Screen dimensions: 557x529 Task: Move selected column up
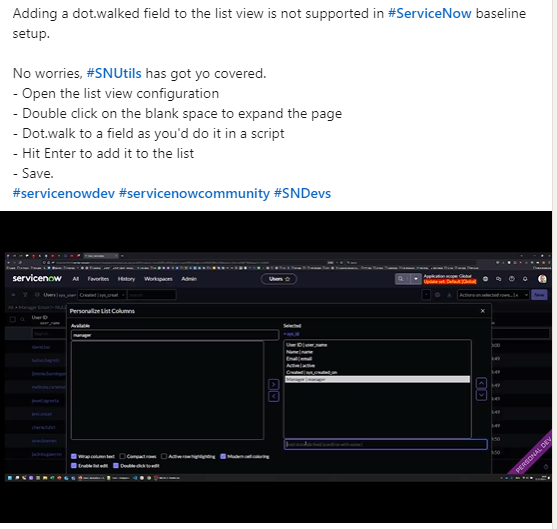(481, 383)
